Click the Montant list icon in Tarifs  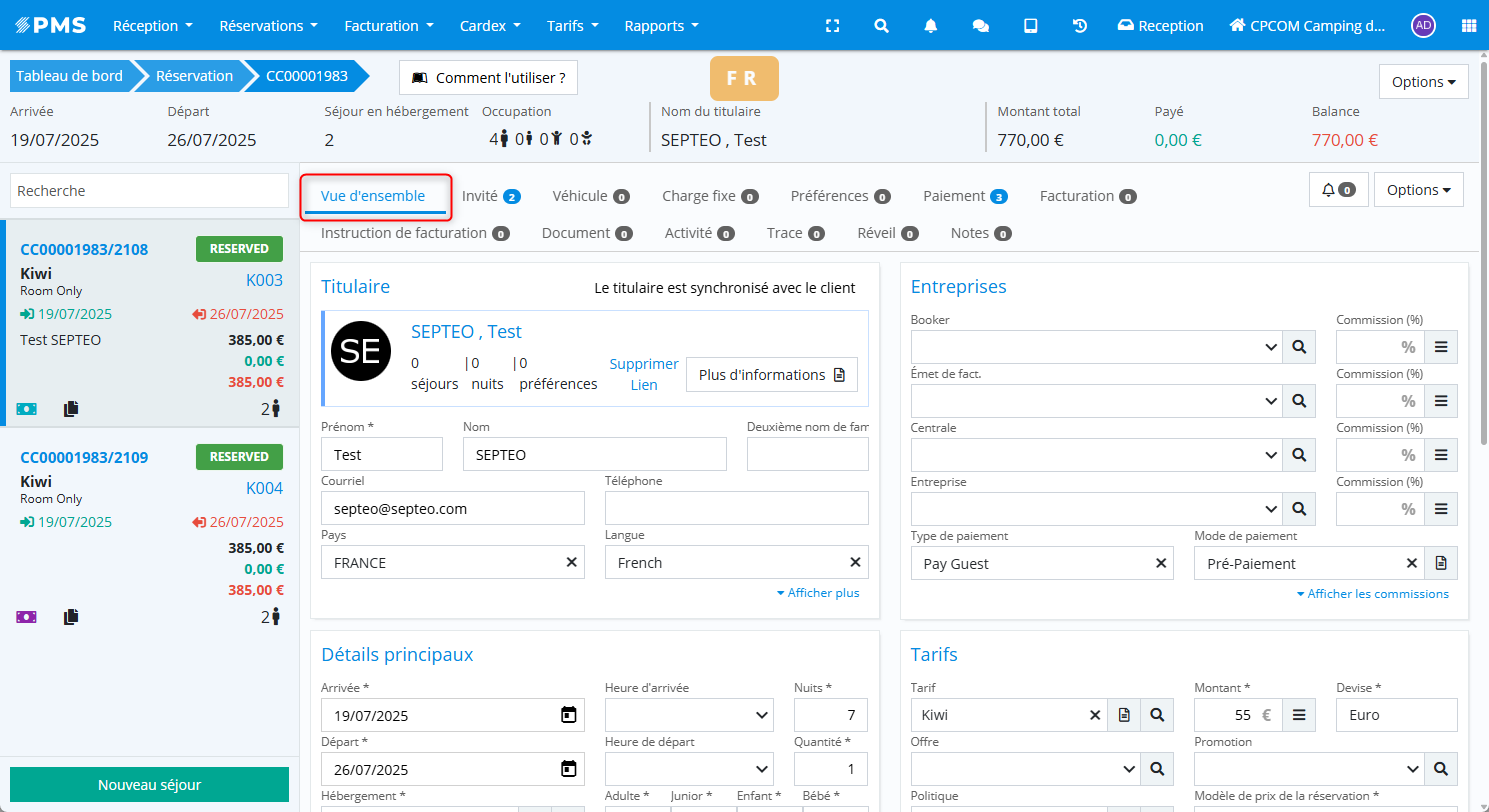(x=1299, y=715)
